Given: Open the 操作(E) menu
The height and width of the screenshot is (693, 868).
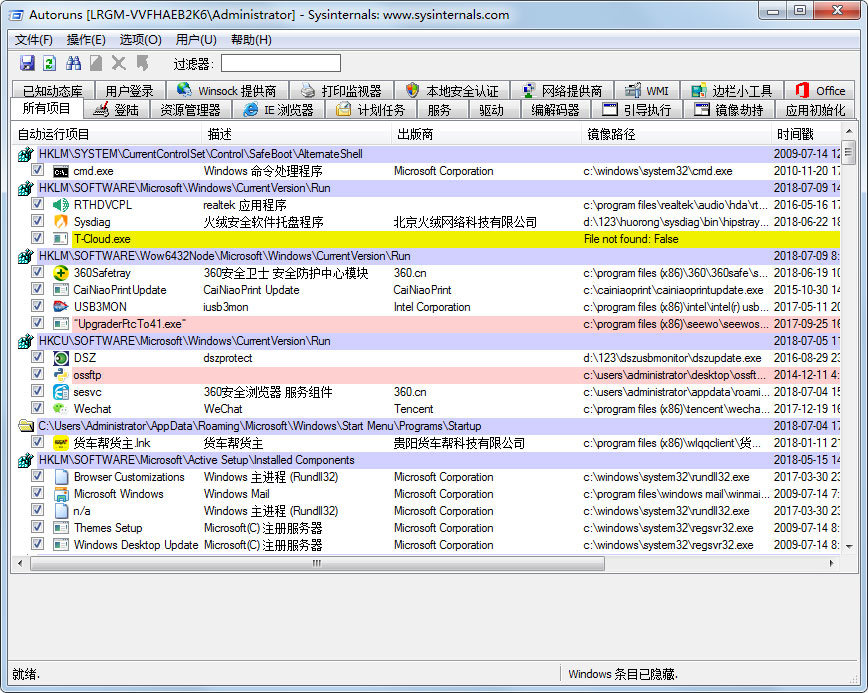Looking at the screenshot, I should coord(86,40).
